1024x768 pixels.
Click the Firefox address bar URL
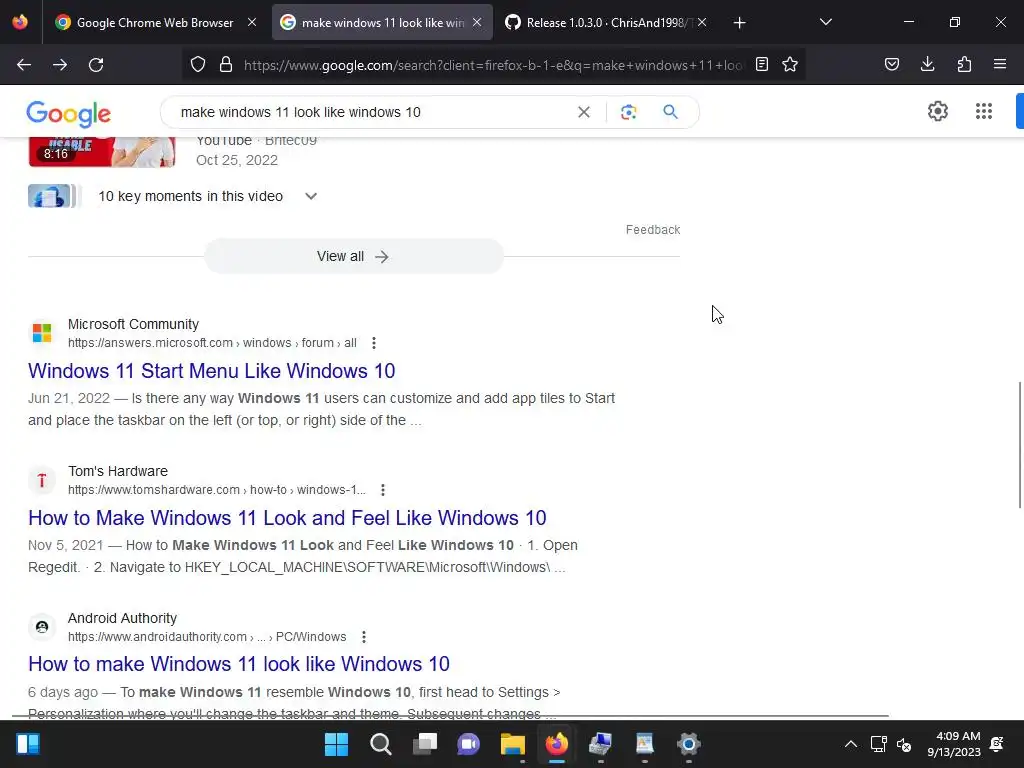click(492, 65)
